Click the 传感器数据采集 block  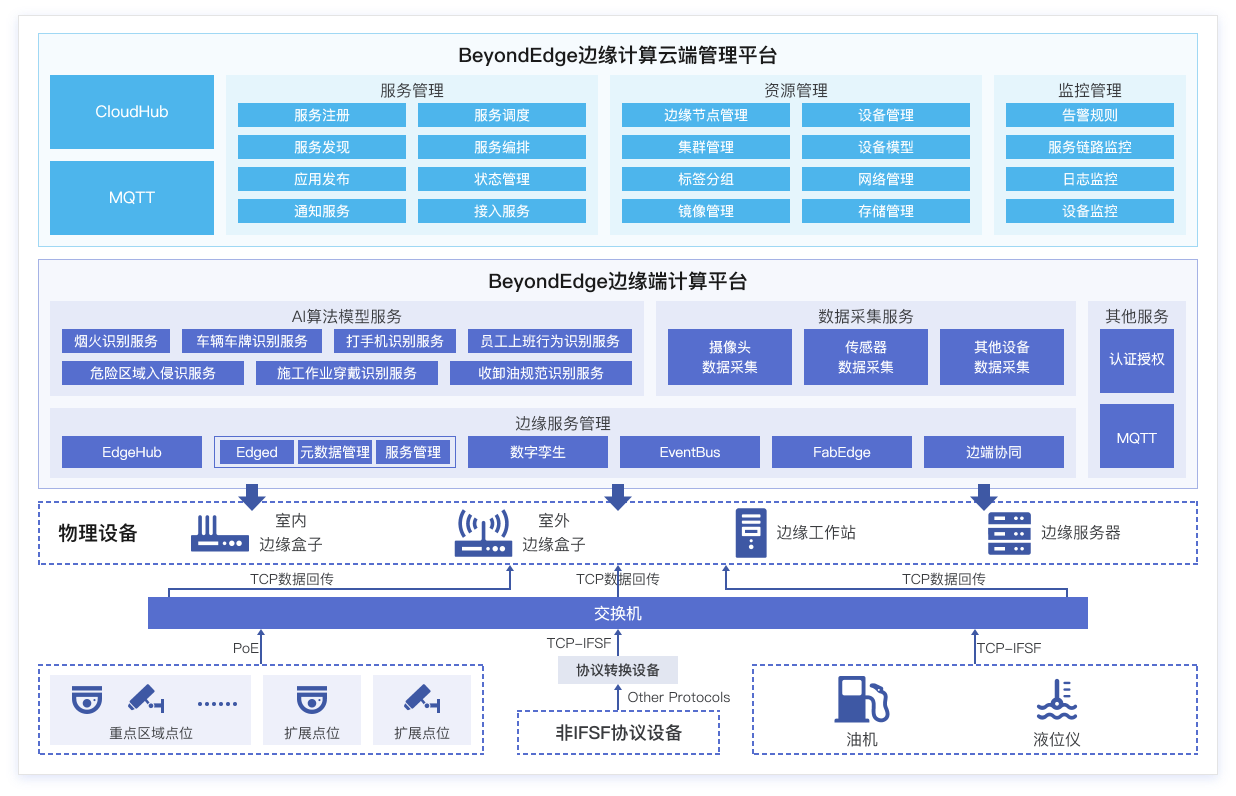866,357
